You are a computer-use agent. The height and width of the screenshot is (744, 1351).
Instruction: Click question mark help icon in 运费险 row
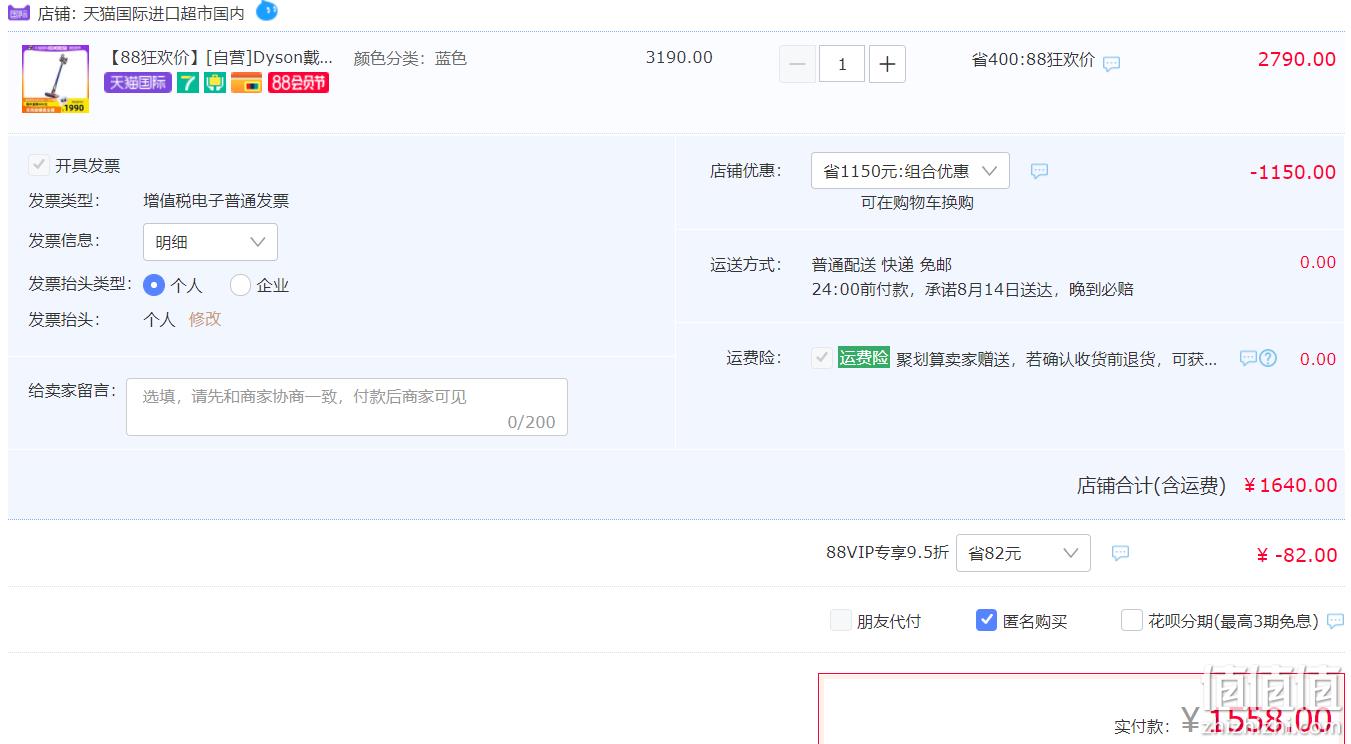point(1268,358)
